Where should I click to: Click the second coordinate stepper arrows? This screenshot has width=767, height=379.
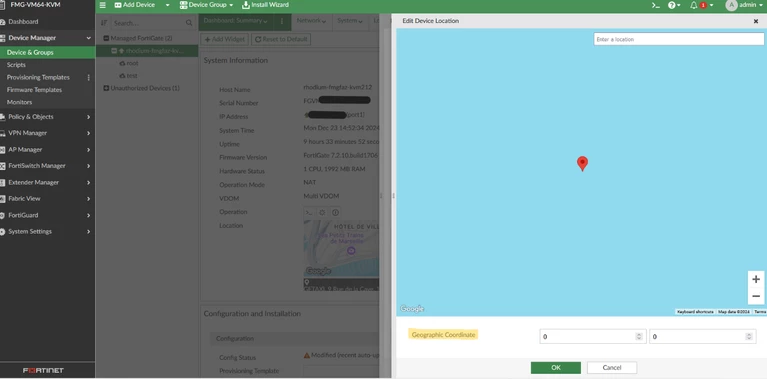coord(749,336)
